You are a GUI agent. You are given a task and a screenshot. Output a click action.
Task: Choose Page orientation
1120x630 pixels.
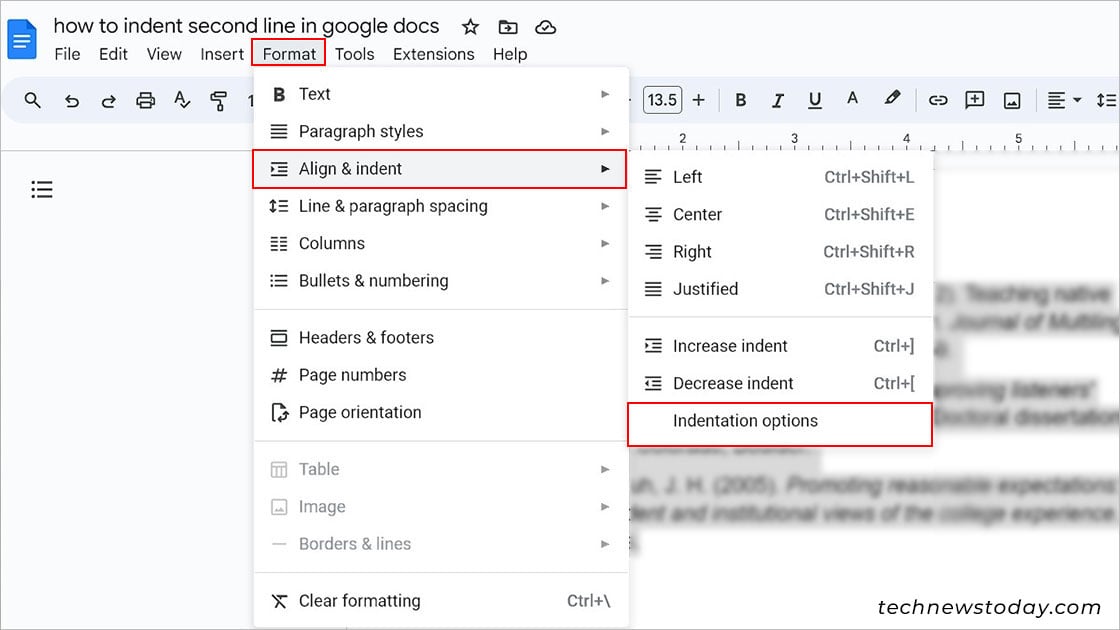point(441,412)
